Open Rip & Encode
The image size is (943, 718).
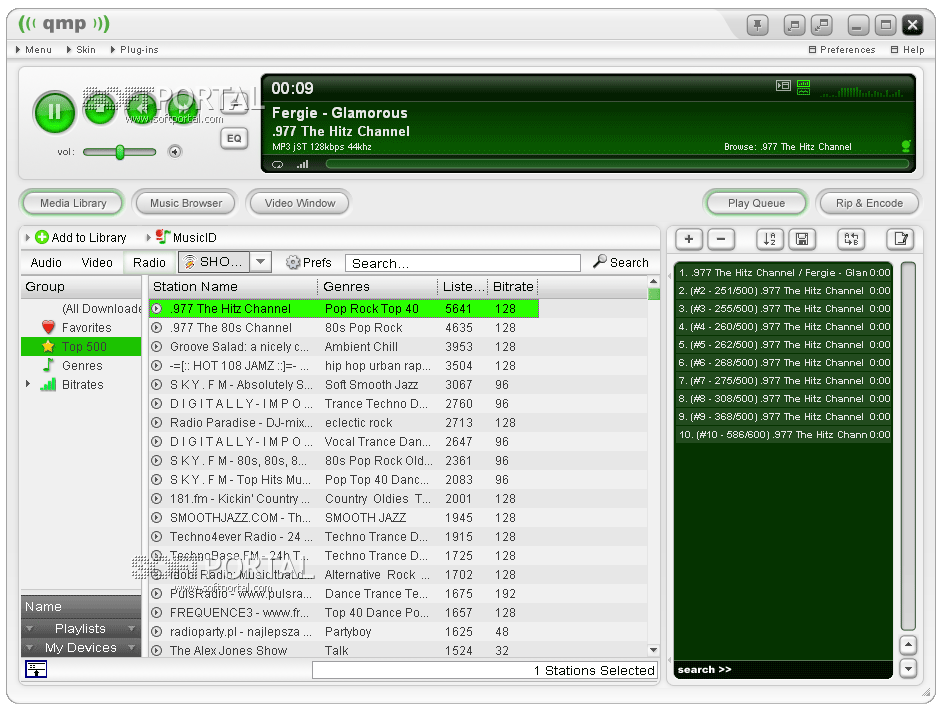tap(869, 203)
